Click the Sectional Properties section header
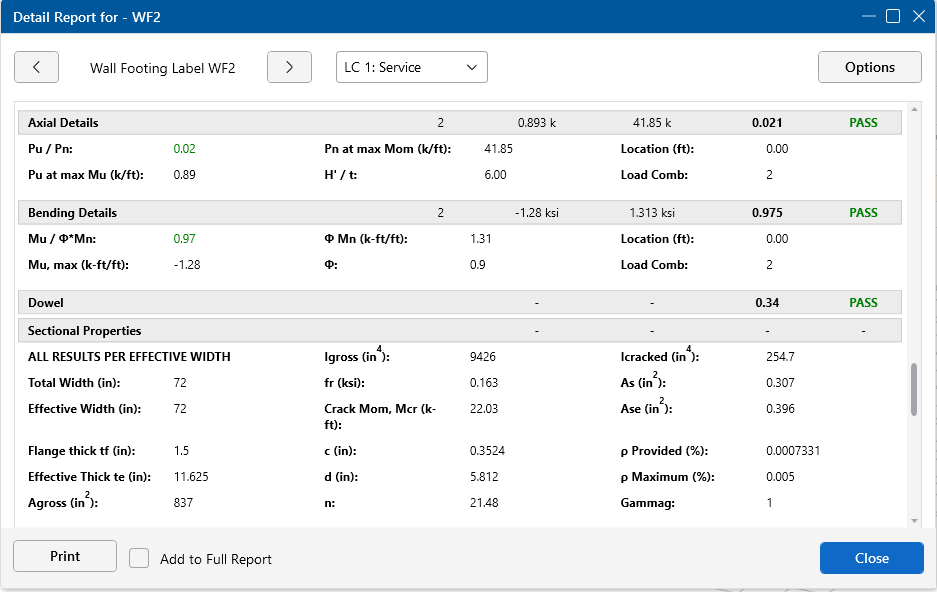Image resolution: width=937 pixels, height=592 pixels. [84, 331]
